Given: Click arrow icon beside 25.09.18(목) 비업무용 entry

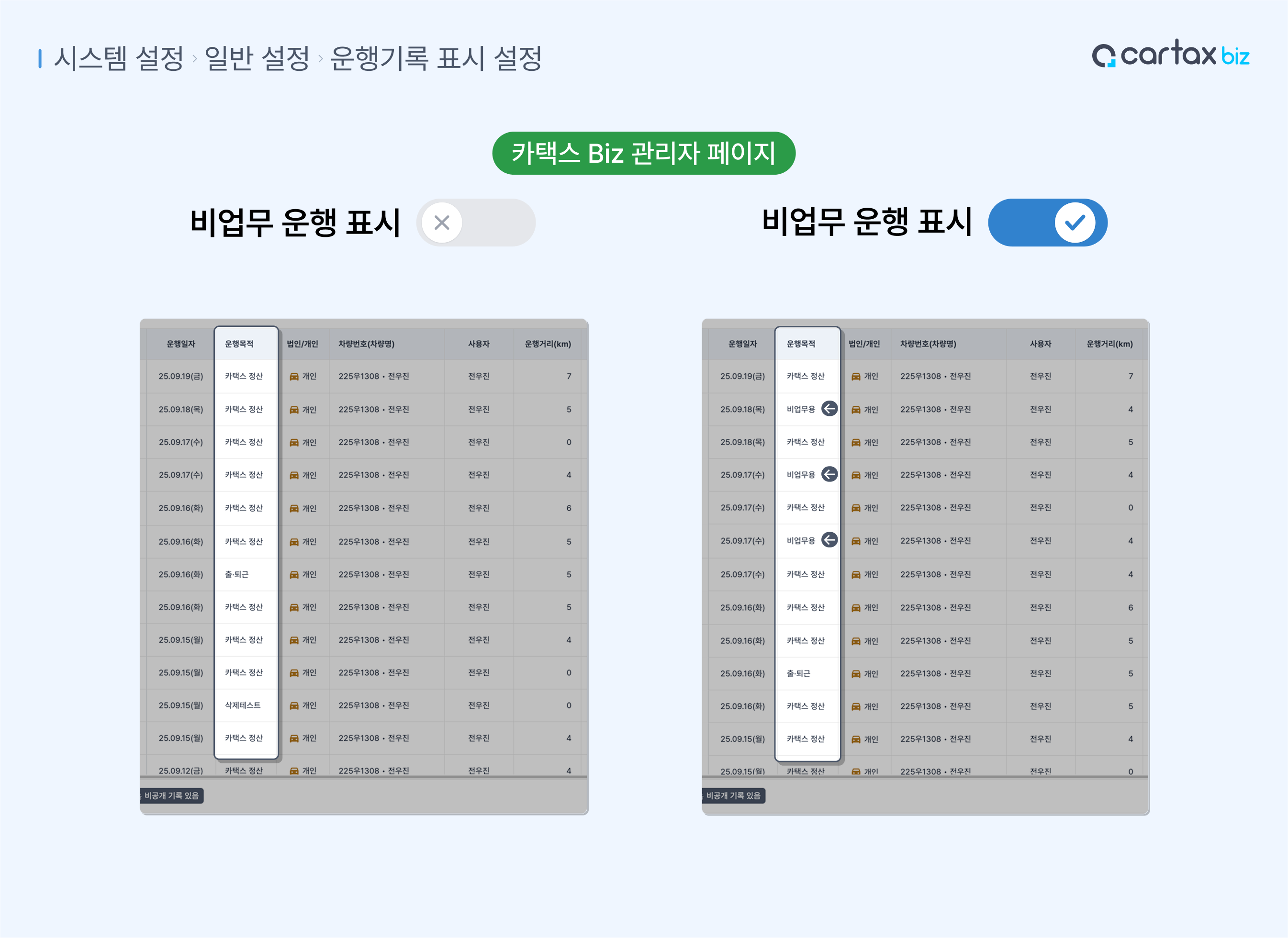Looking at the screenshot, I should (x=829, y=408).
